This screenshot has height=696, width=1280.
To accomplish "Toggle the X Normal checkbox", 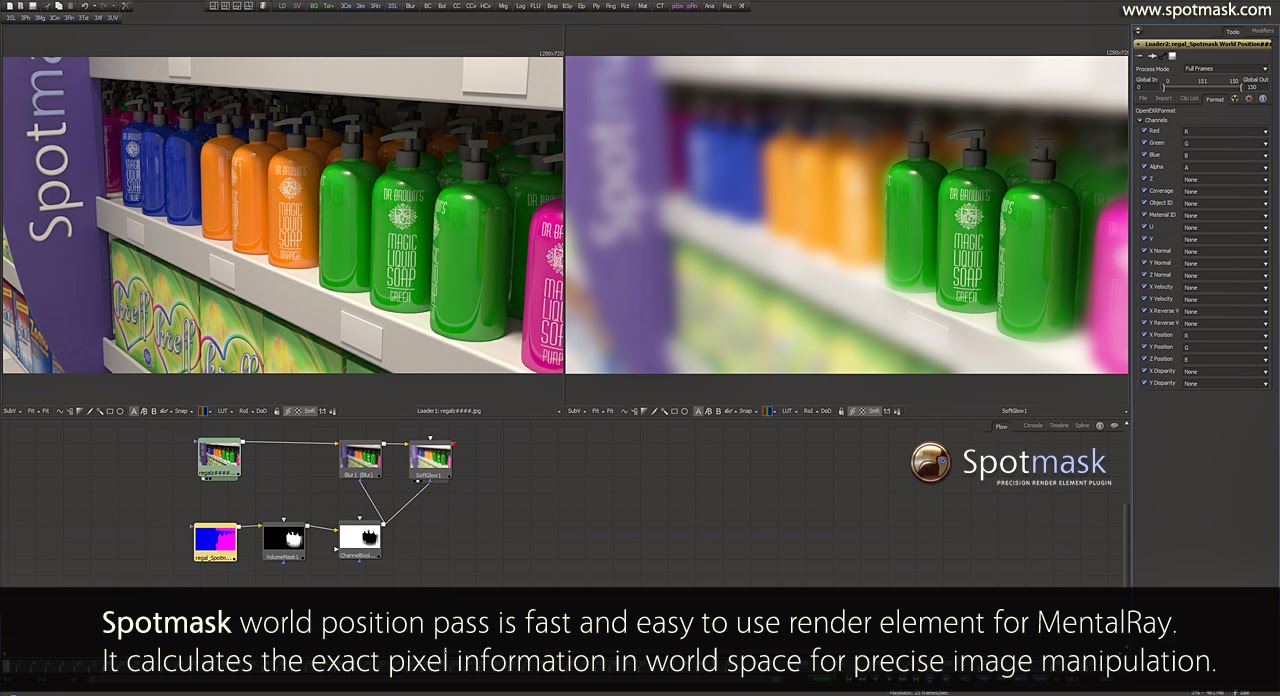I will click(1144, 251).
